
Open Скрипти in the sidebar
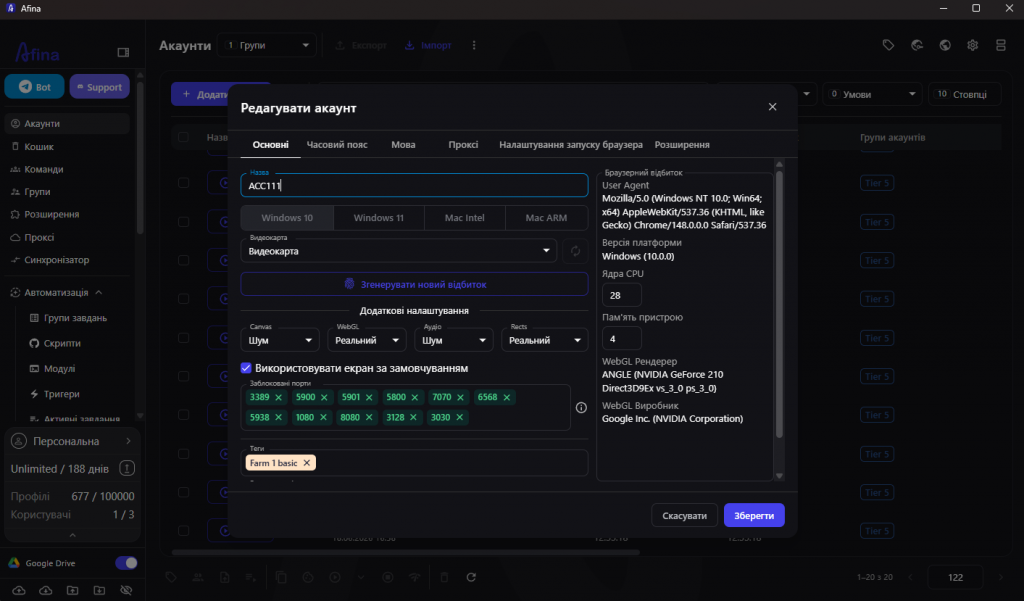pos(62,343)
